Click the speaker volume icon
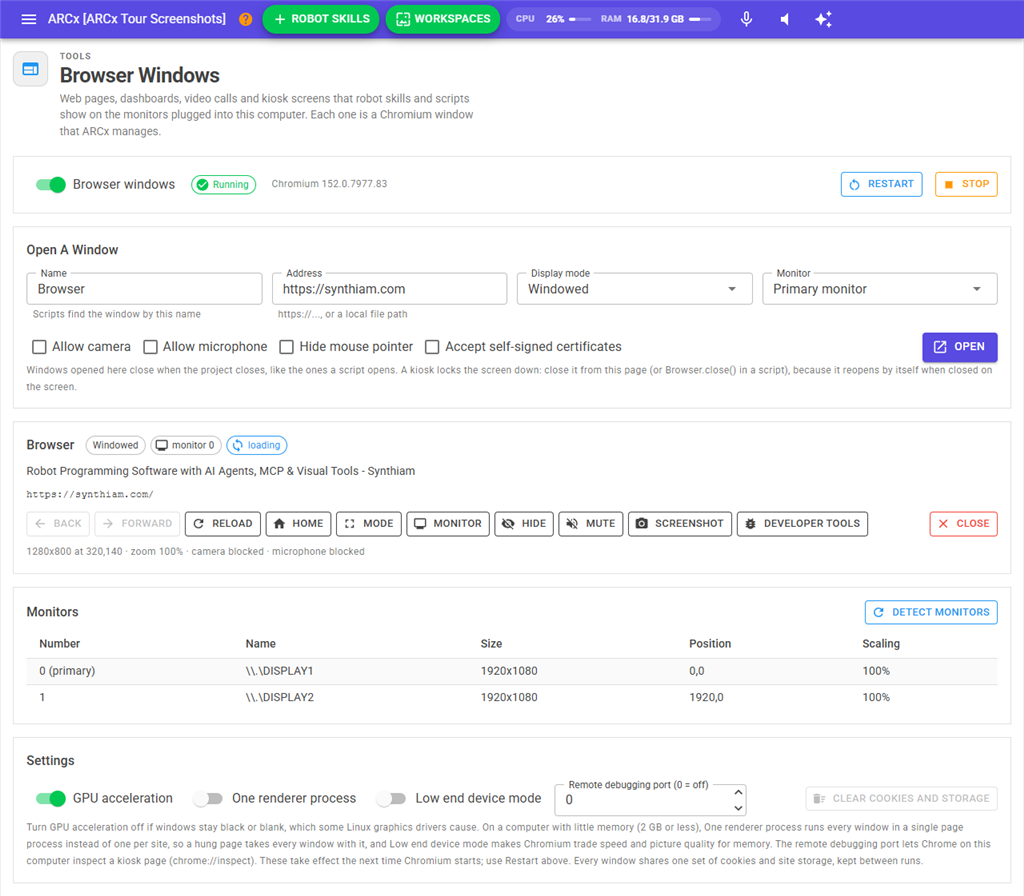This screenshot has height=896, width=1024. click(785, 19)
